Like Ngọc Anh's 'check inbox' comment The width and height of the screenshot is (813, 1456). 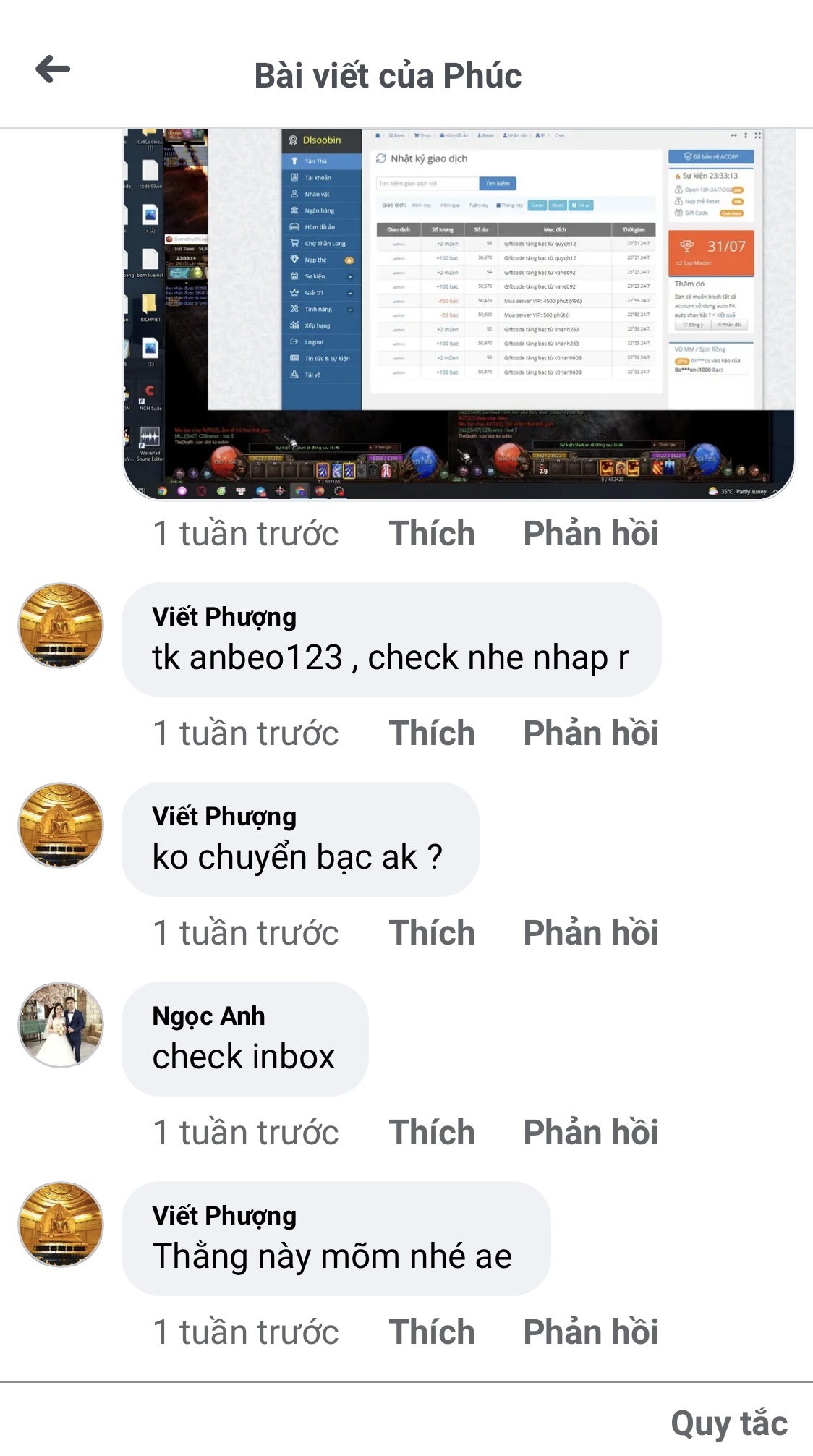coord(432,1133)
